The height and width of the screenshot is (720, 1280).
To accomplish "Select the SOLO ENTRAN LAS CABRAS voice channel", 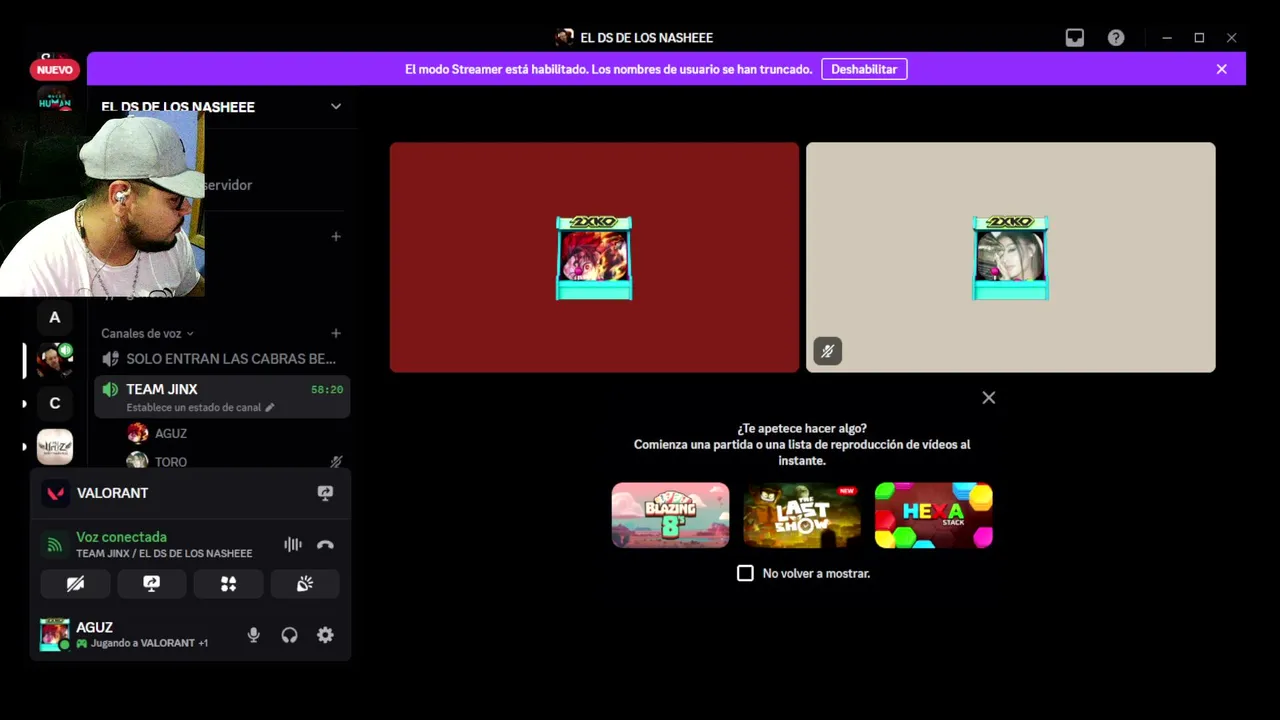I will 222,359.
